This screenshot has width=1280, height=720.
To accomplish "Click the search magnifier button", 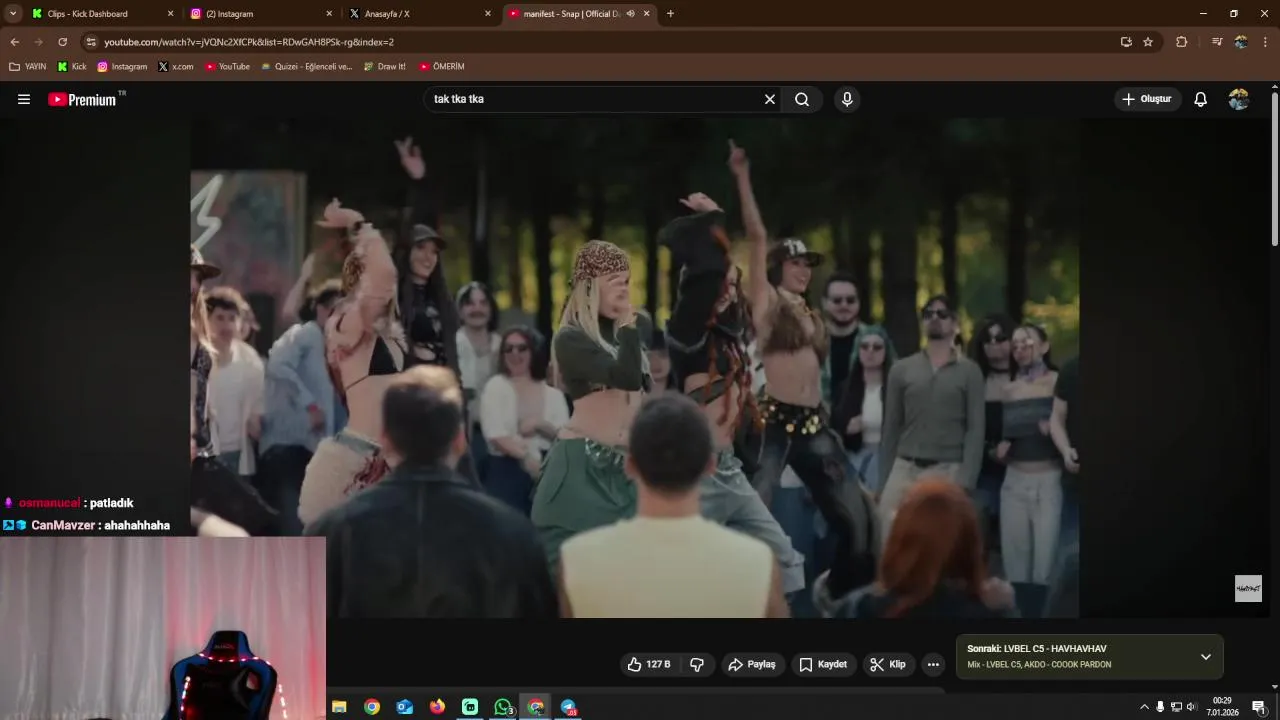I will 802,99.
